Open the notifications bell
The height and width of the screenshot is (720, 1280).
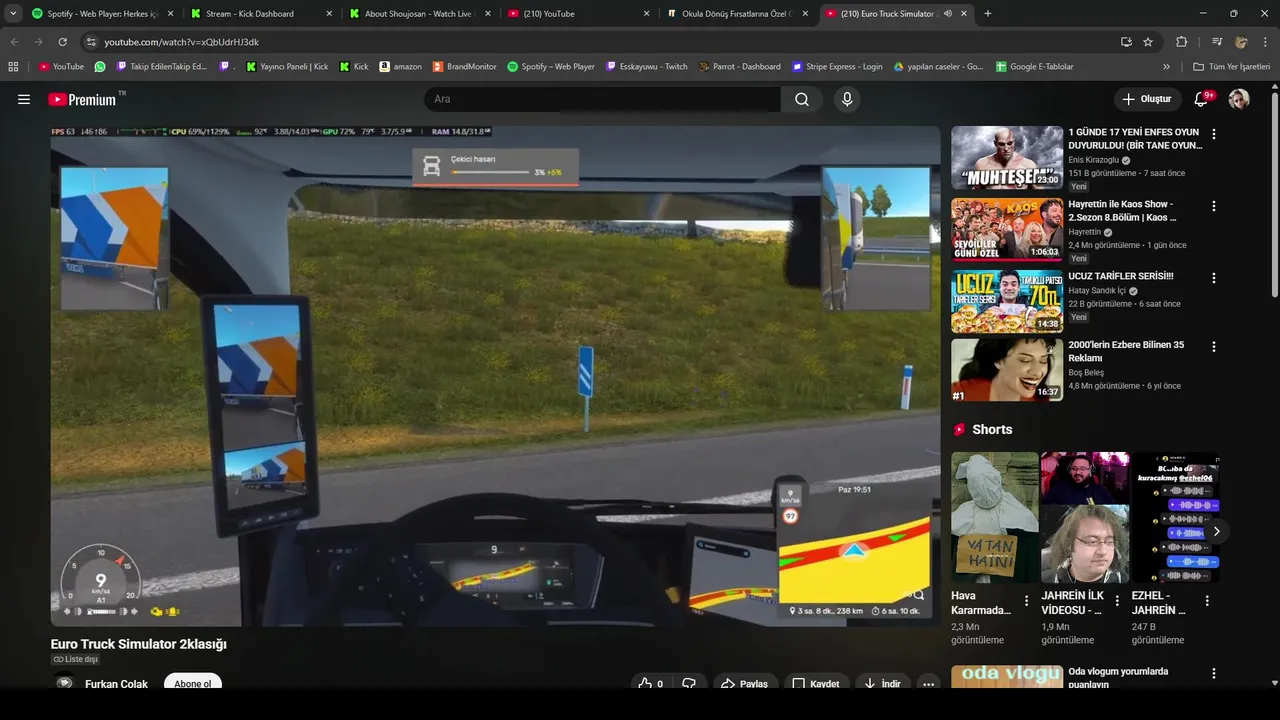1203,99
